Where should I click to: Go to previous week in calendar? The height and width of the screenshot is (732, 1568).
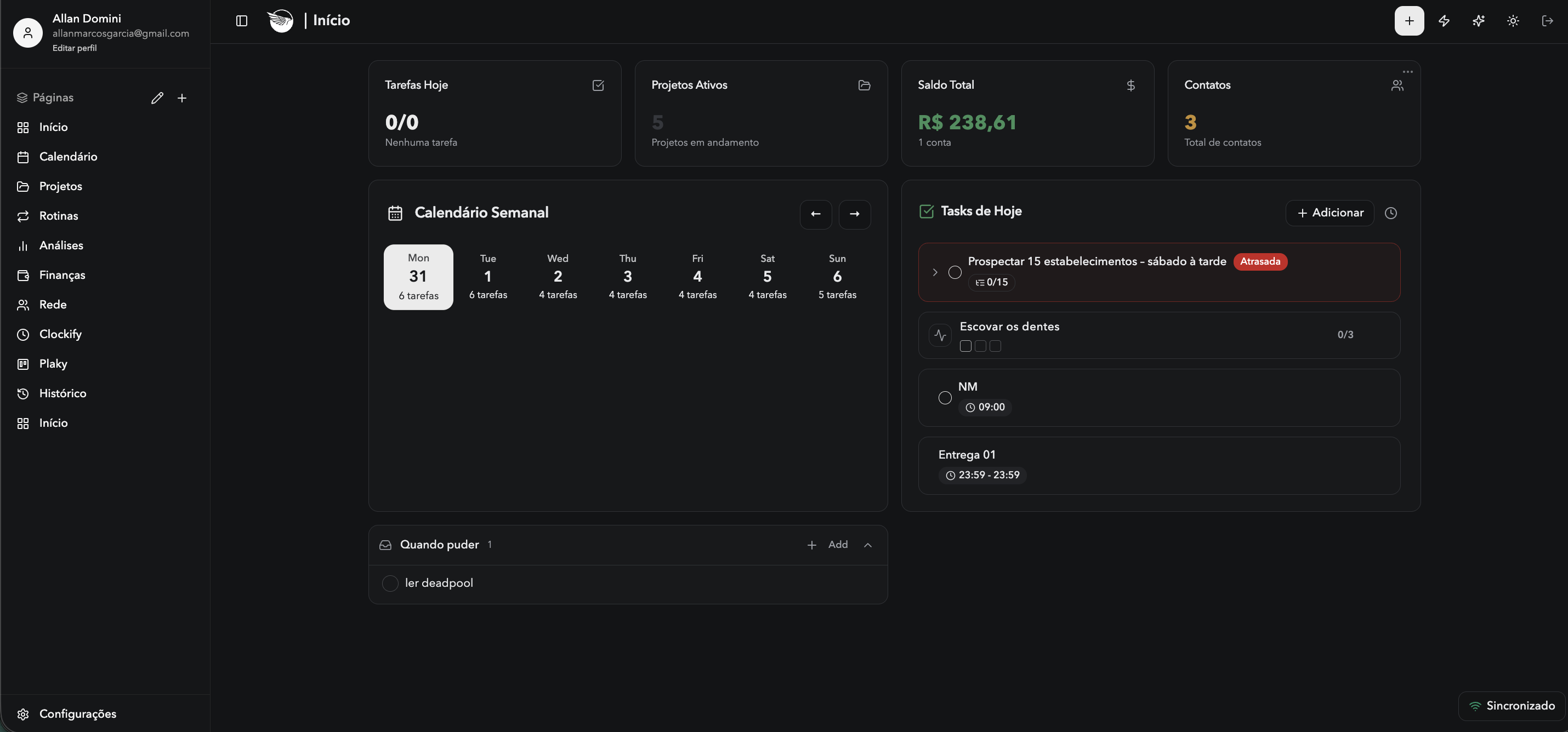tap(816, 214)
